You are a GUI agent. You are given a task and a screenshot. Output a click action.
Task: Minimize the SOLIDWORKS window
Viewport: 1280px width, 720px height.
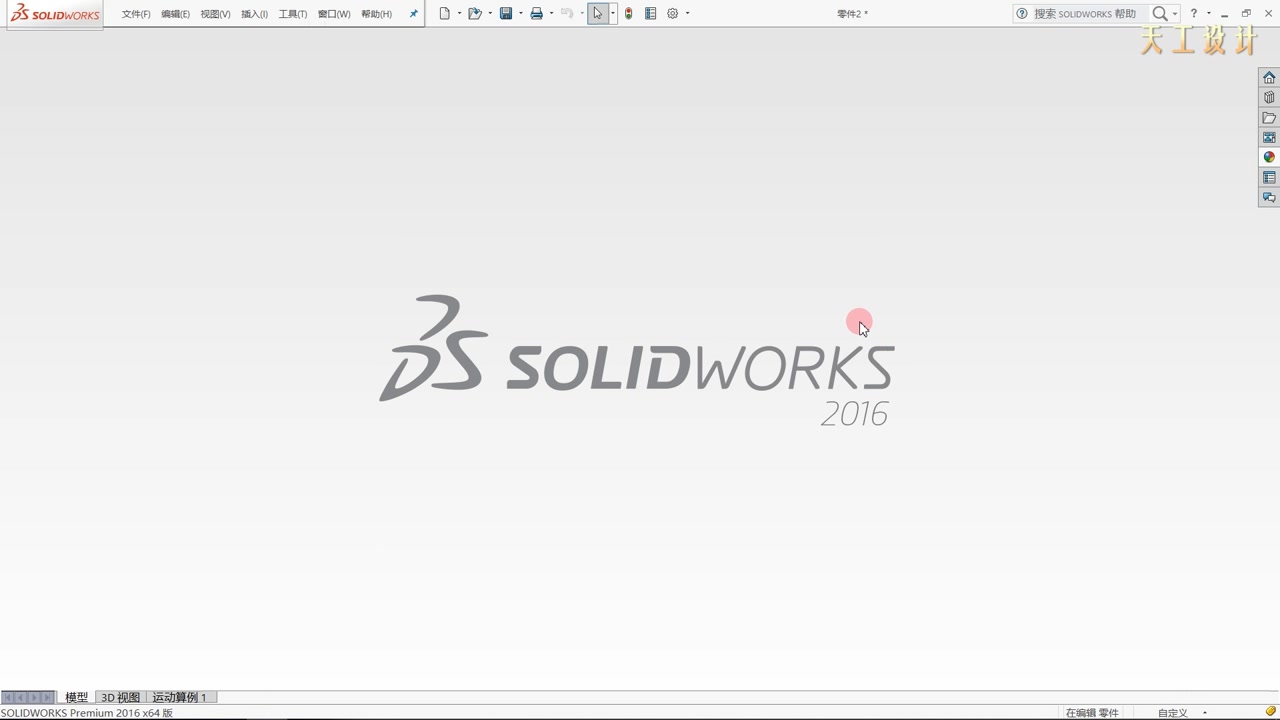click(x=1225, y=14)
